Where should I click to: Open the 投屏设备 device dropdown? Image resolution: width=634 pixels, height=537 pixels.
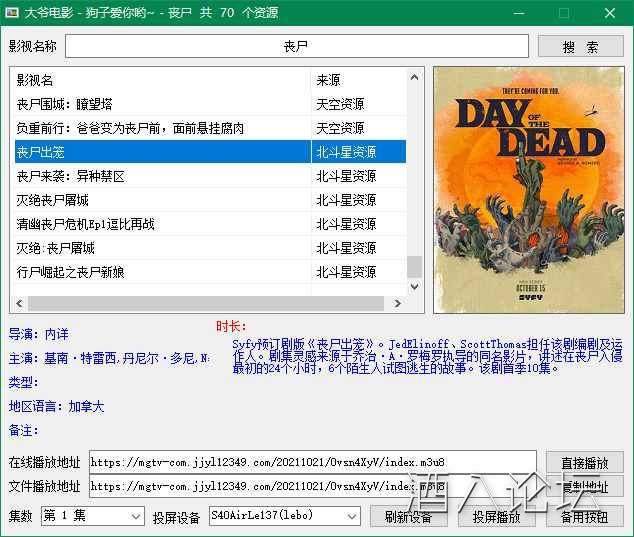(285, 516)
